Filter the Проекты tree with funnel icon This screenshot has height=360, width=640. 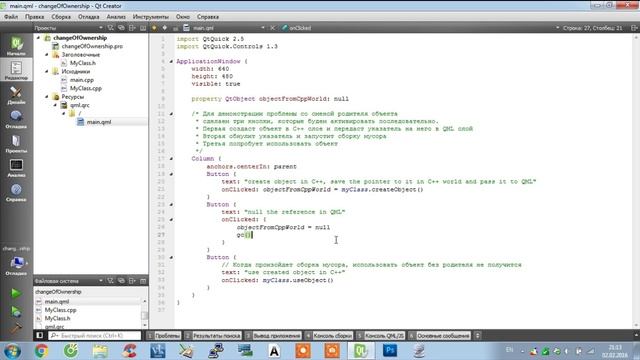[110, 28]
